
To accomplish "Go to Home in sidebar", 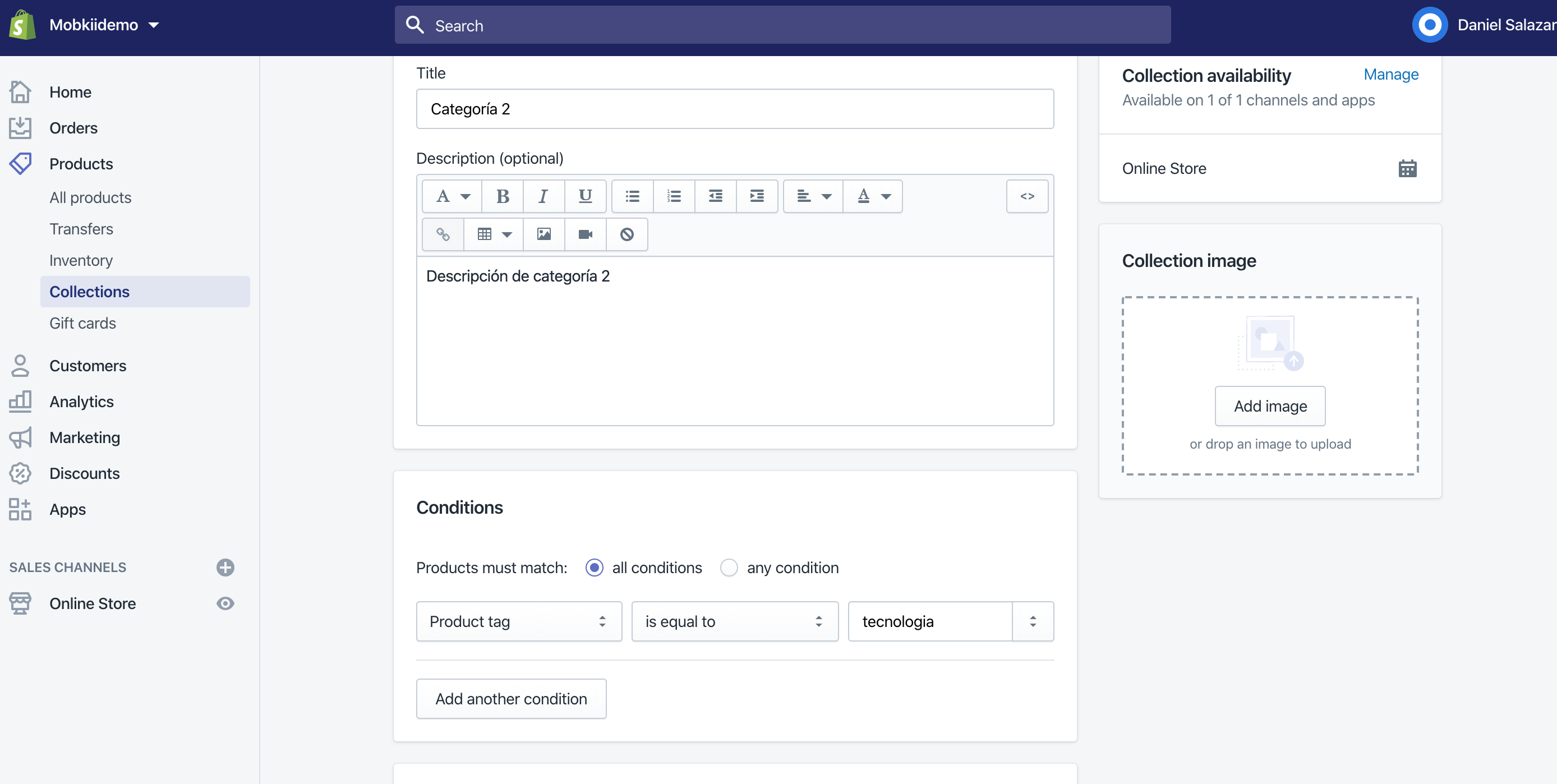I will (70, 92).
